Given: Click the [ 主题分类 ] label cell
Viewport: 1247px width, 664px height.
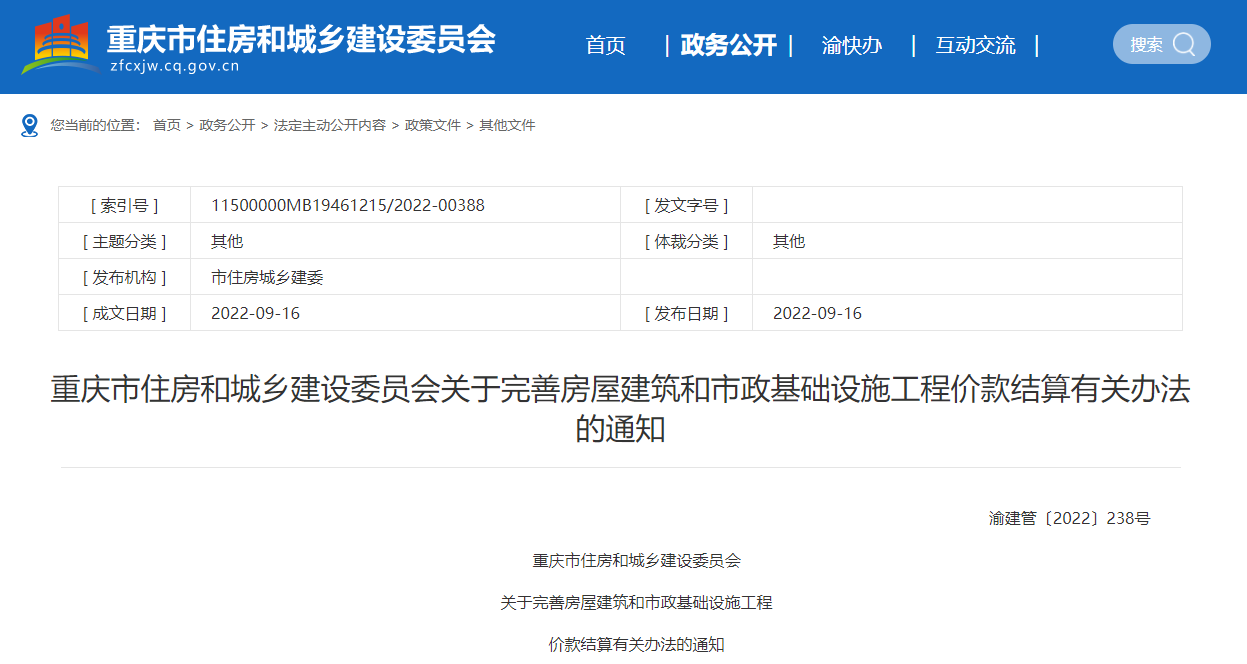Looking at the screenshot, I should pos(125,241).
